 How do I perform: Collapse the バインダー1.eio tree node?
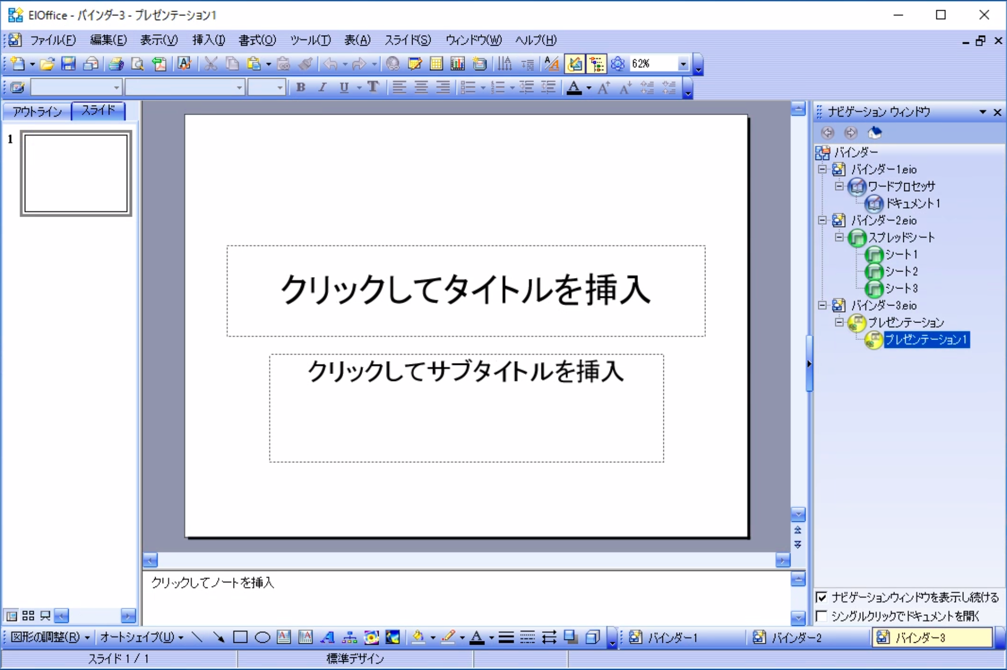(x=822, y=170)
